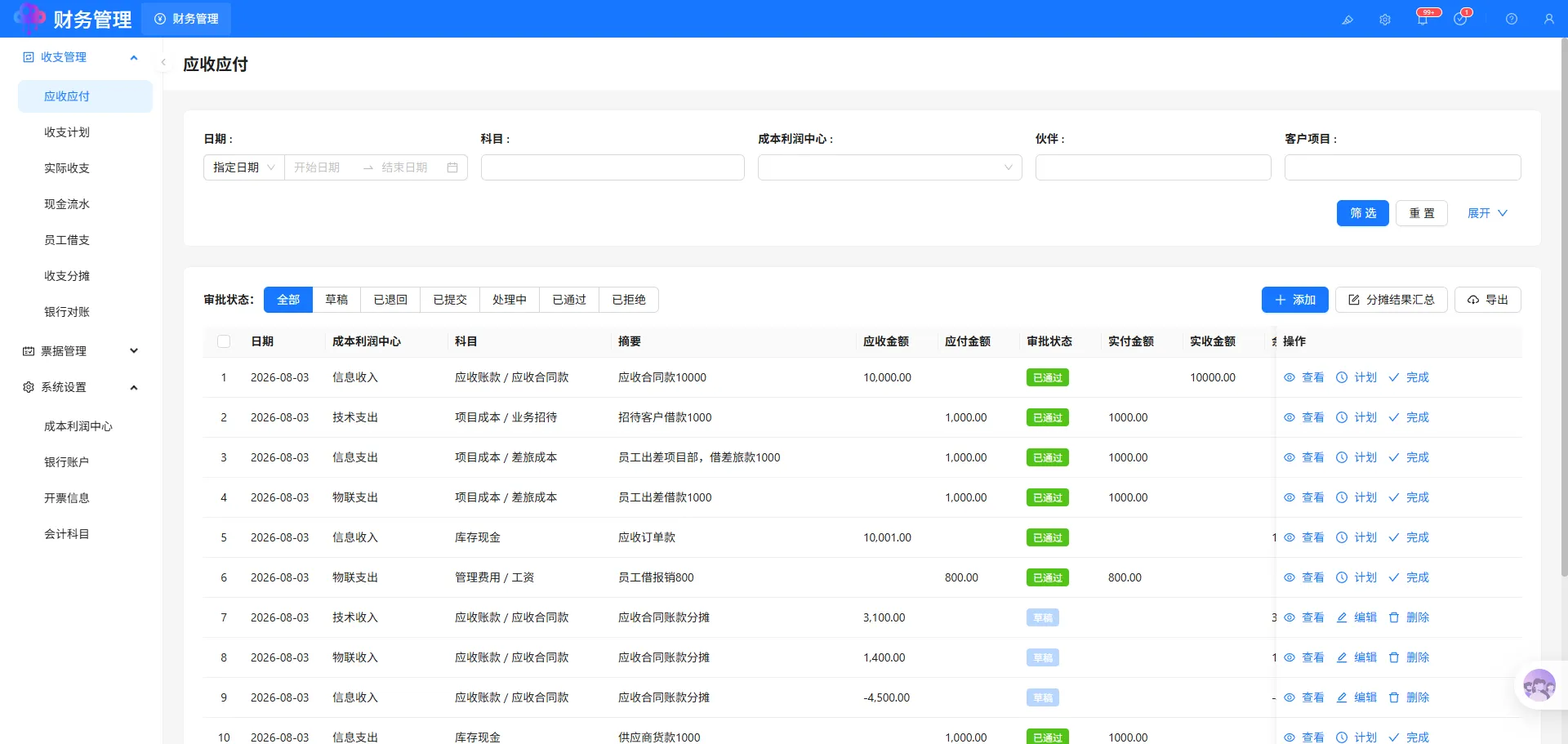Open 员工借支 in the sidebar
The width and height of the screenshot is (1568, 744).
[85, 240]
